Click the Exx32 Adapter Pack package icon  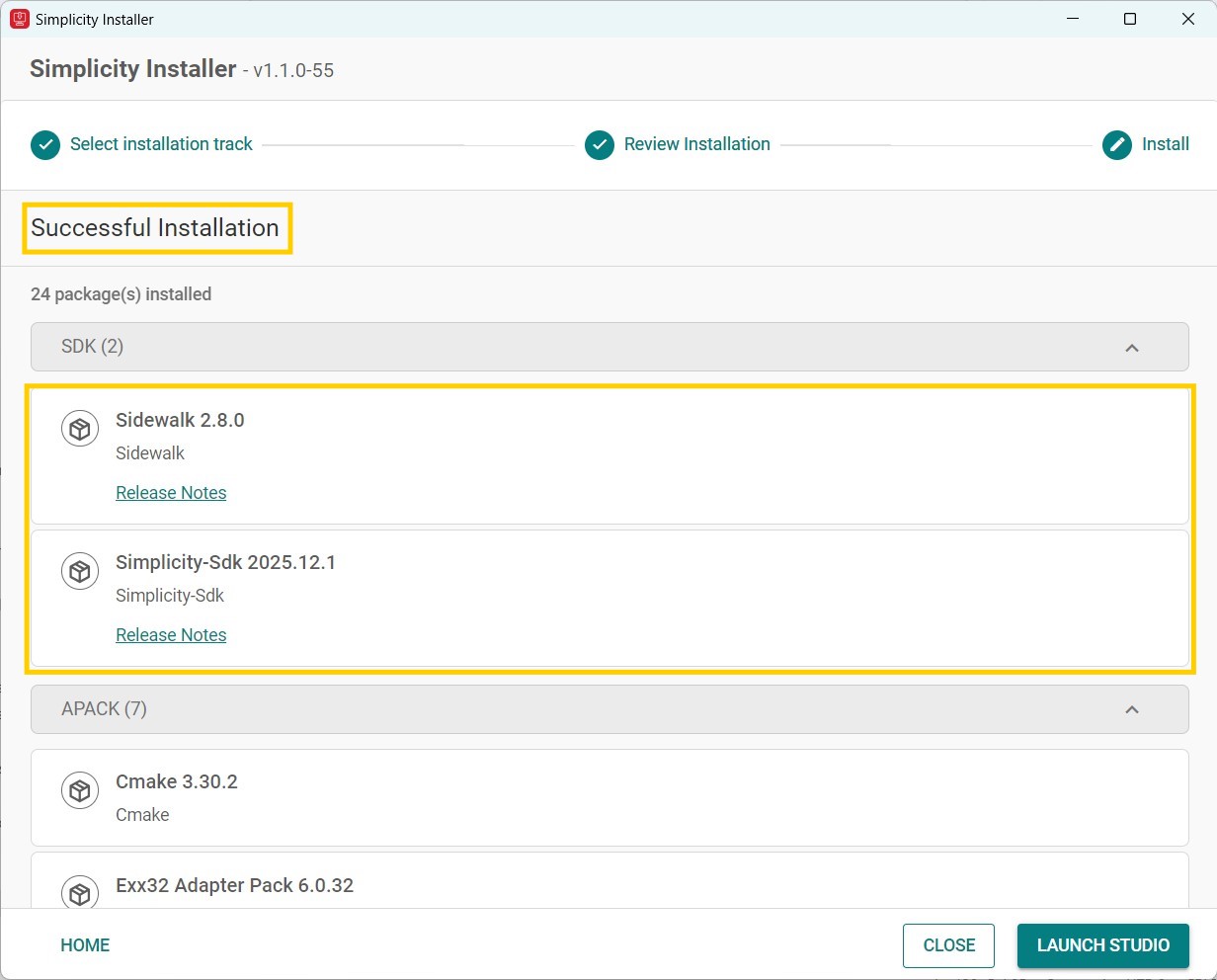click(80, 893)
